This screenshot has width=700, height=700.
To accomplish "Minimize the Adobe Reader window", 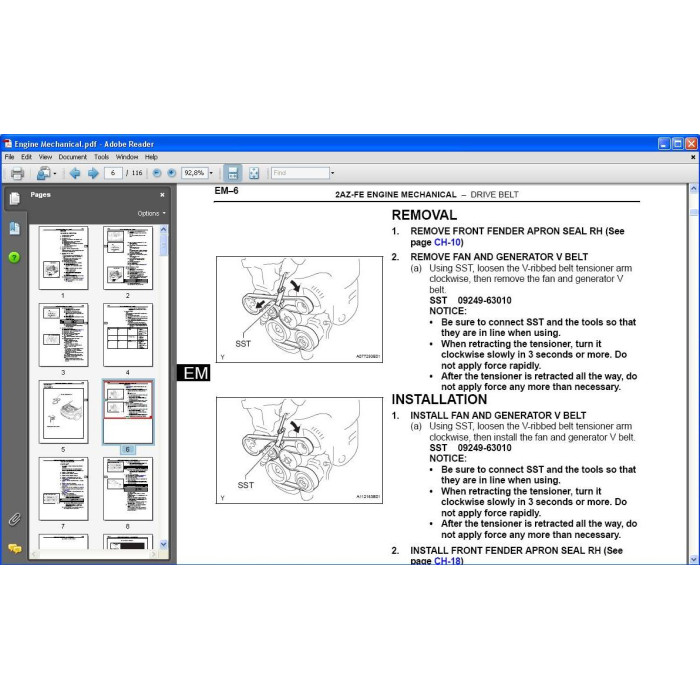I will pyautogui.click(x=664, y=144).
